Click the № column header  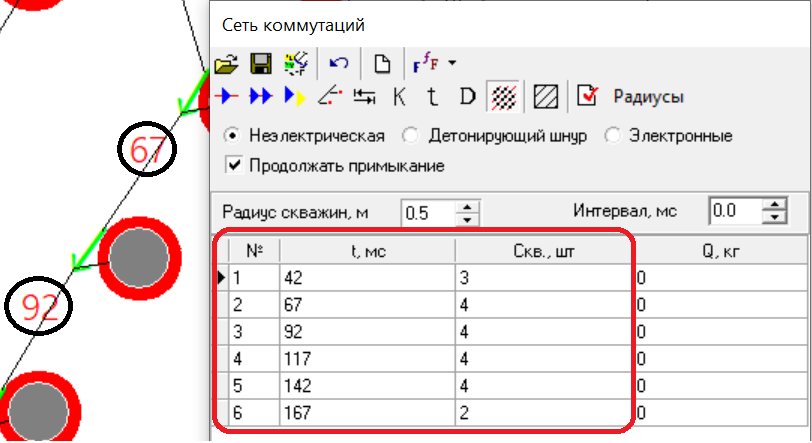pos(254,251)
